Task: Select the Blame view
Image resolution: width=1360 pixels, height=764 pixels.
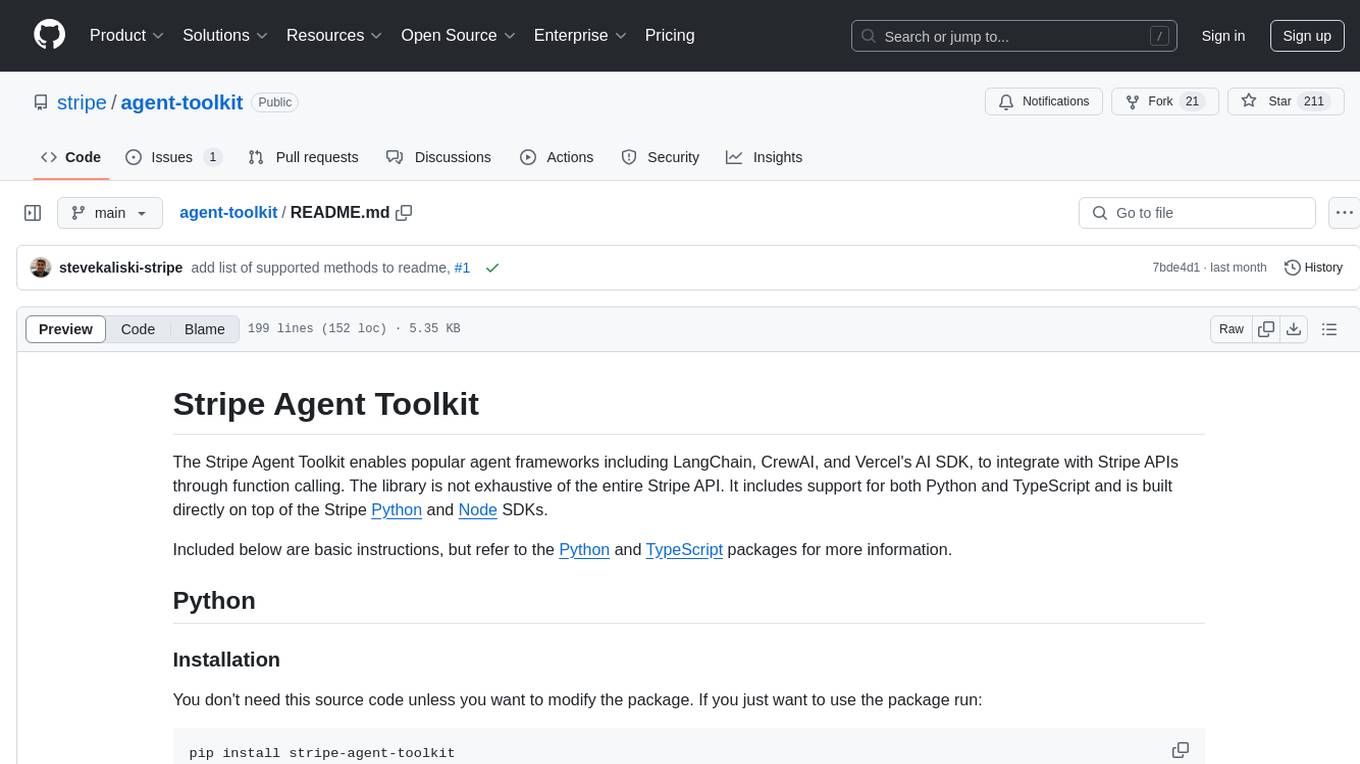Action: click(x=205, y=329)
